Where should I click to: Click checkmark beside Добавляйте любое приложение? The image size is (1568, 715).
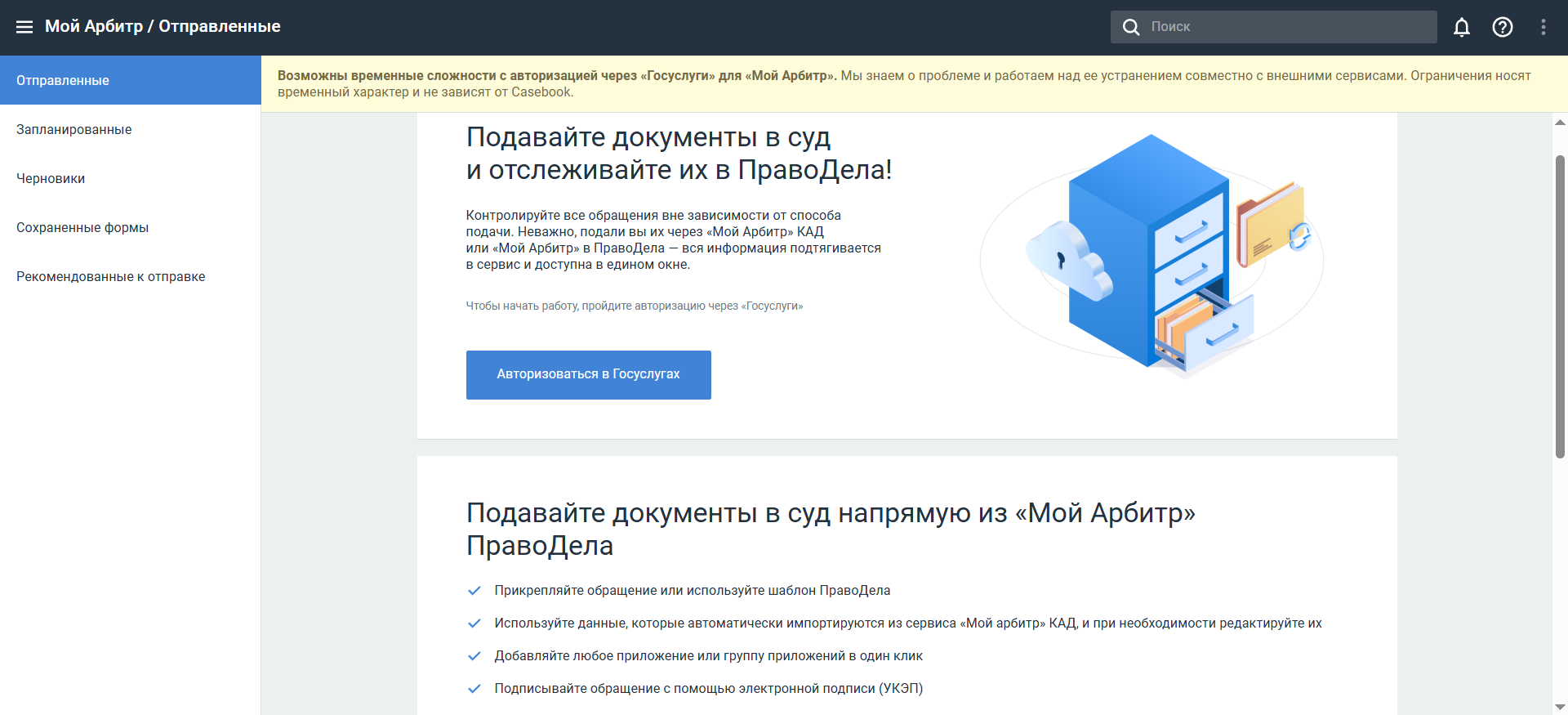point(474,656)
